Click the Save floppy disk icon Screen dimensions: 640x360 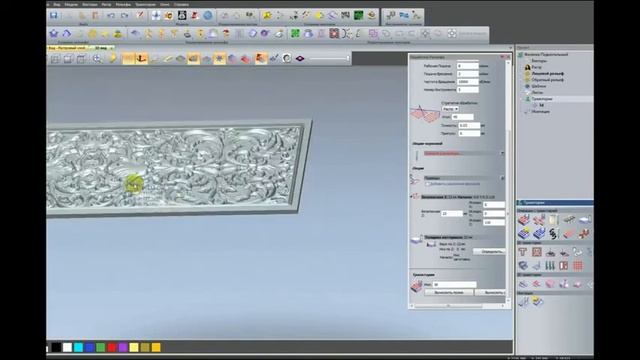[53, 16]
